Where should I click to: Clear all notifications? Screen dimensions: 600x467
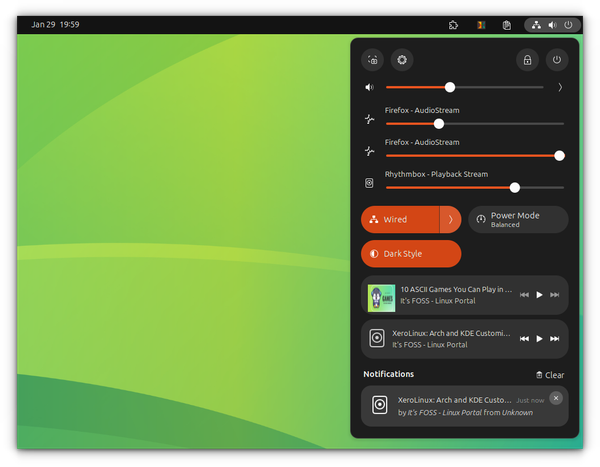coord(550,375)
